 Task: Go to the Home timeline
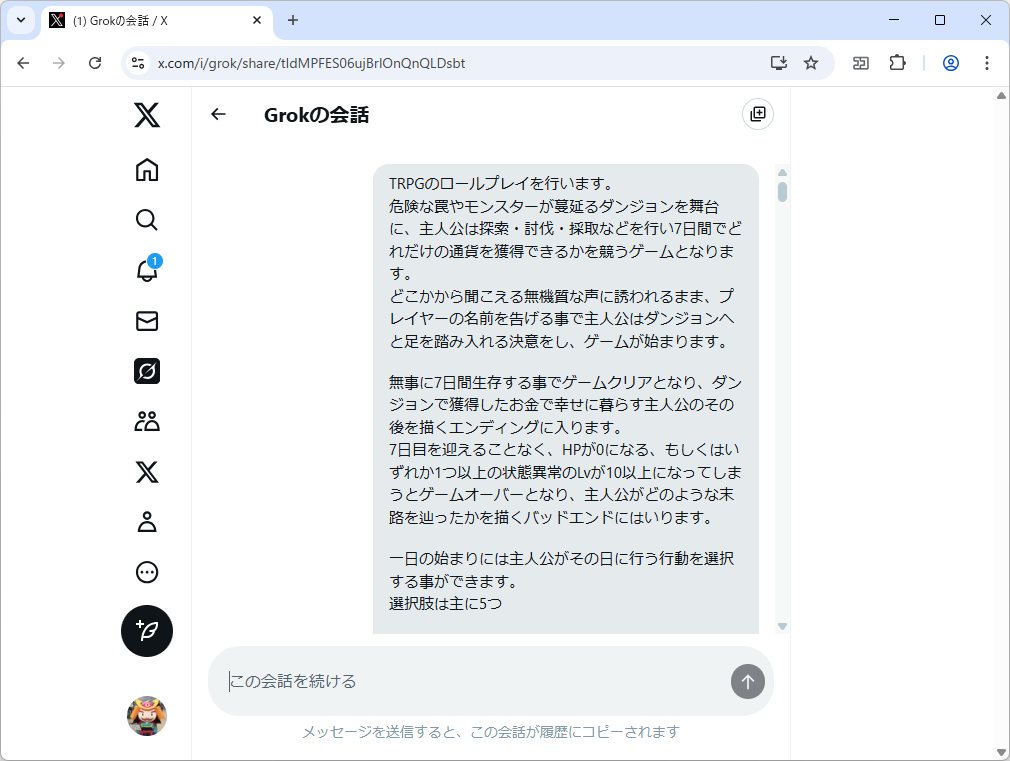tap(146, 170)
